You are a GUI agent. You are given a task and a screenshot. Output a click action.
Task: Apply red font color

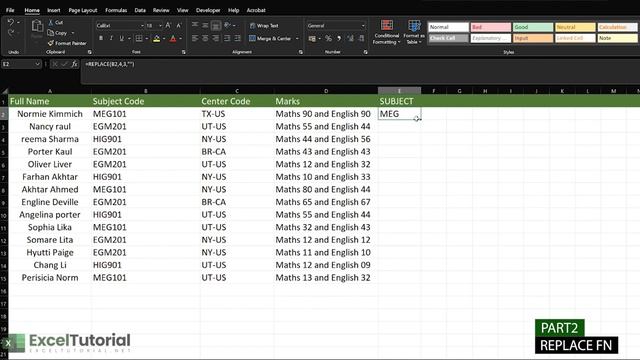(173, 38)
